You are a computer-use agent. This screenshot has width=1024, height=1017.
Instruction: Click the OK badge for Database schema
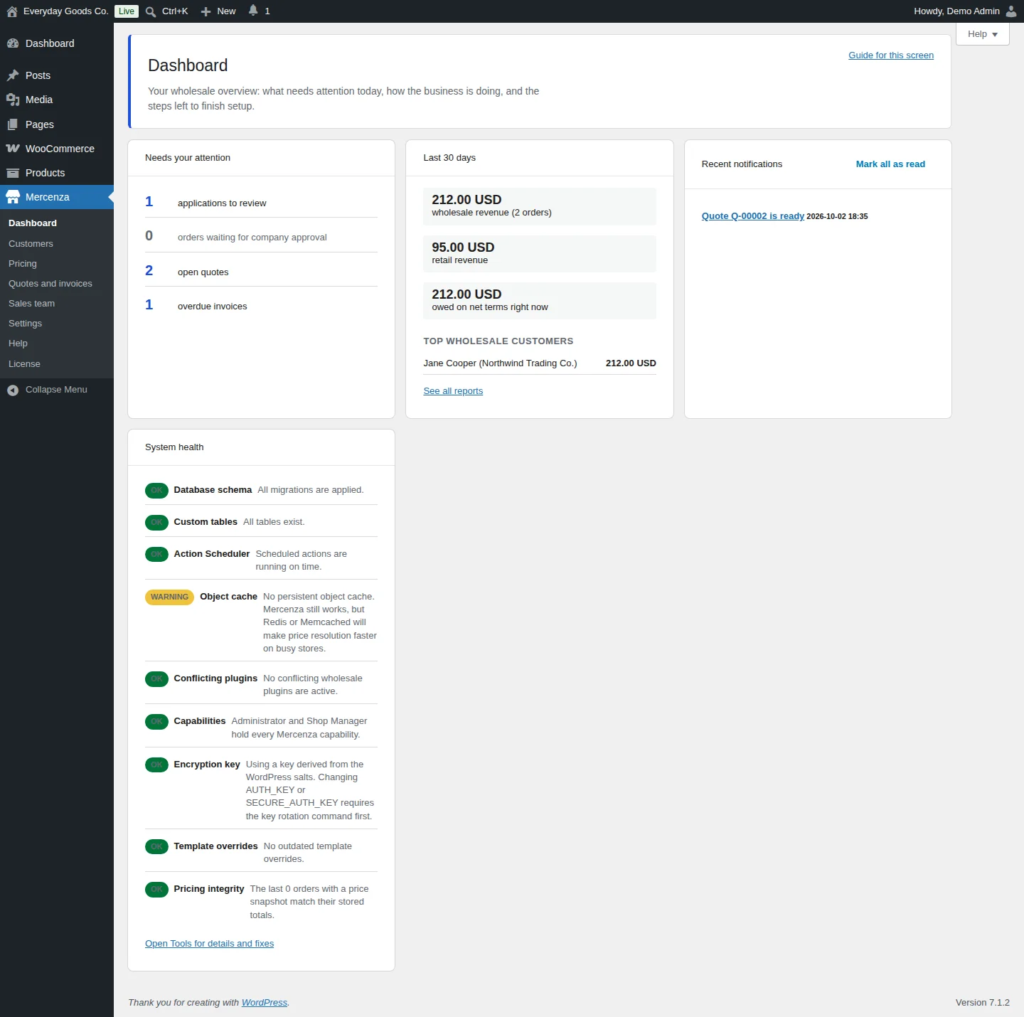(157, 490)
